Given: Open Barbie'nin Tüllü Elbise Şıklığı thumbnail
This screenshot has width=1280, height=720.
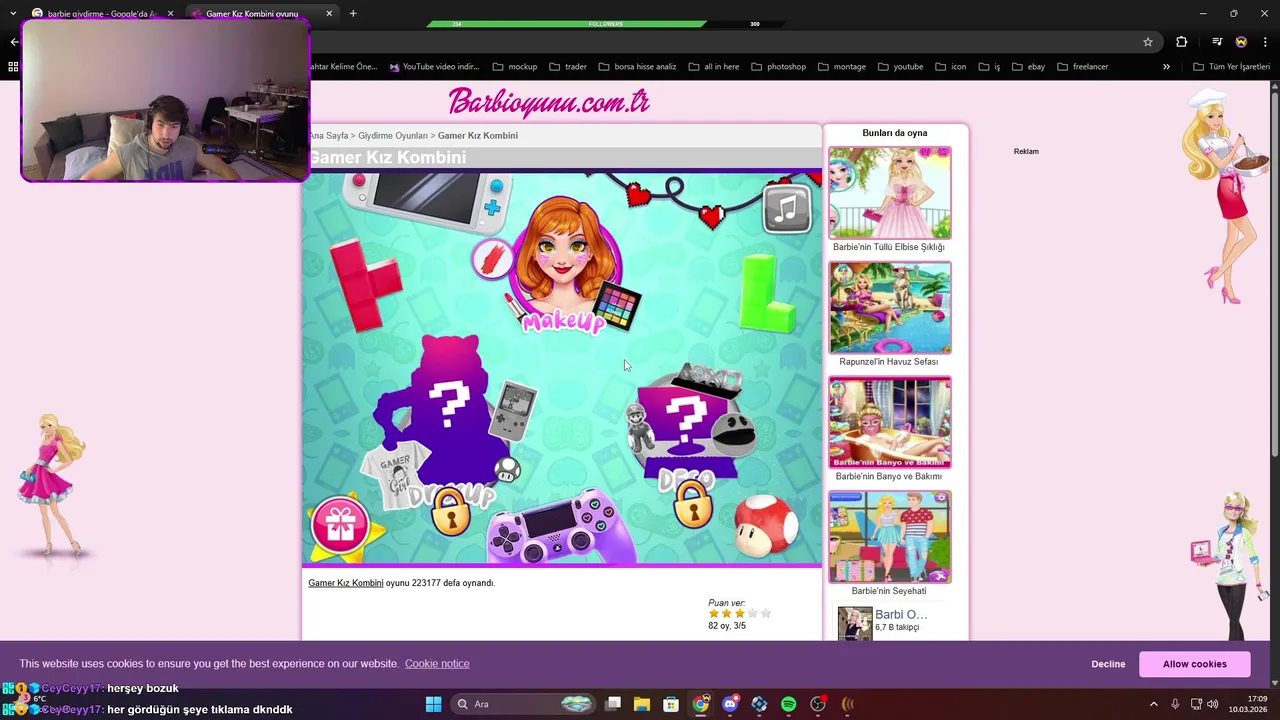Looking at the screenshot, I should pyautogui.click(x=890, y=193).
